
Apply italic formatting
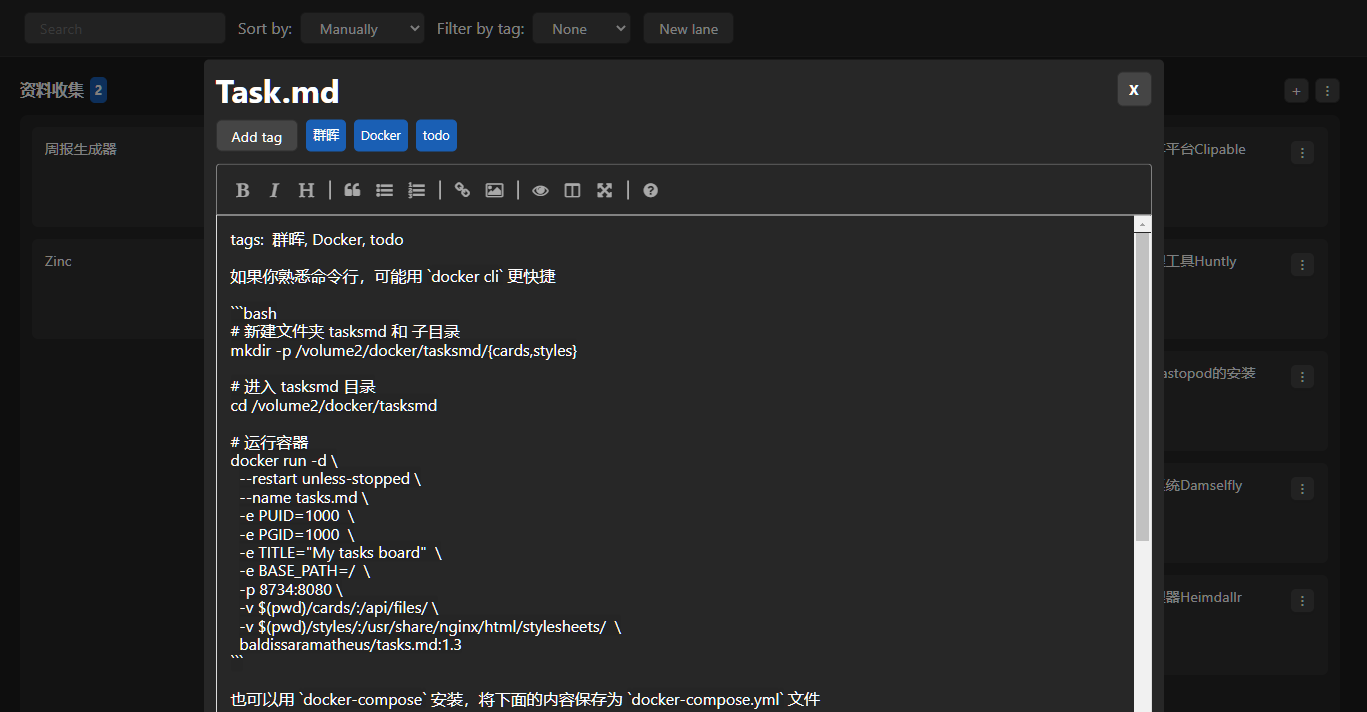click(x=274, y=190)
